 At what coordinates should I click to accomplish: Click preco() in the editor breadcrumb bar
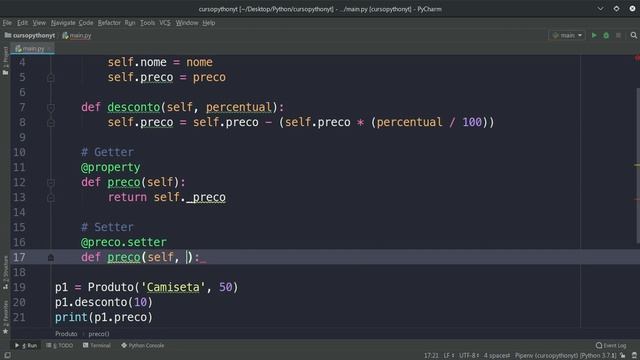99,334
